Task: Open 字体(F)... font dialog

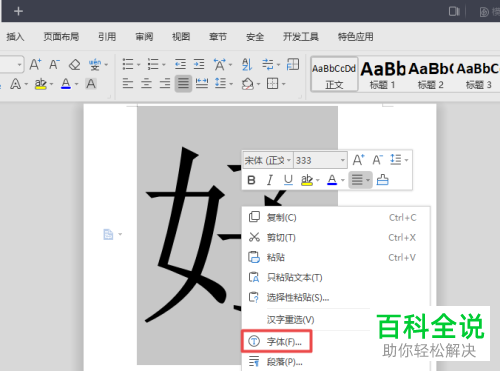Action: click(277, 341)
